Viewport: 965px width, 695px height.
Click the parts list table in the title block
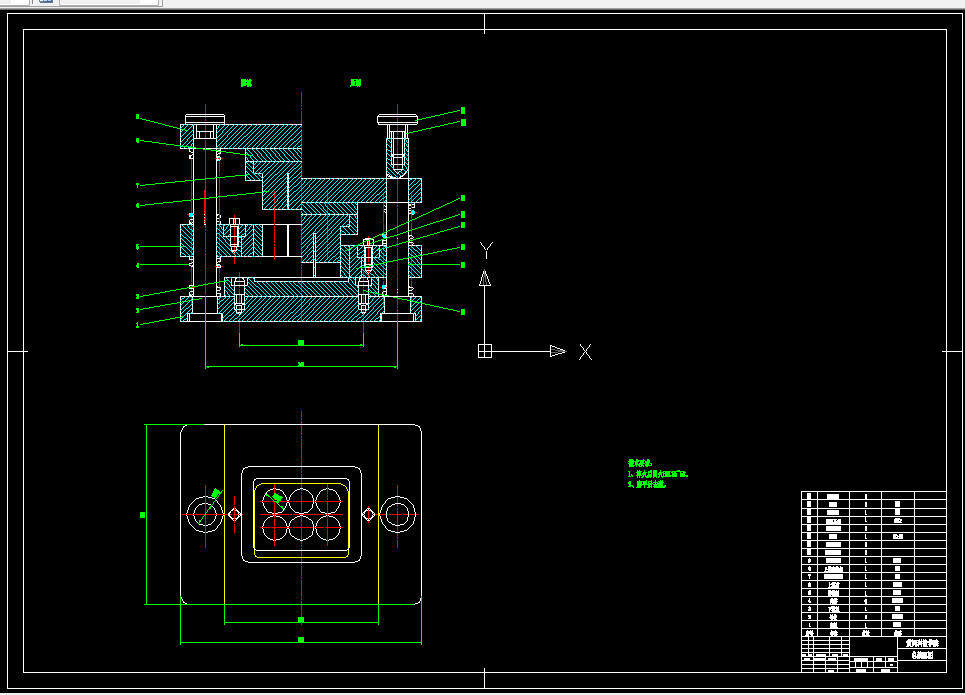click(873, 564)
